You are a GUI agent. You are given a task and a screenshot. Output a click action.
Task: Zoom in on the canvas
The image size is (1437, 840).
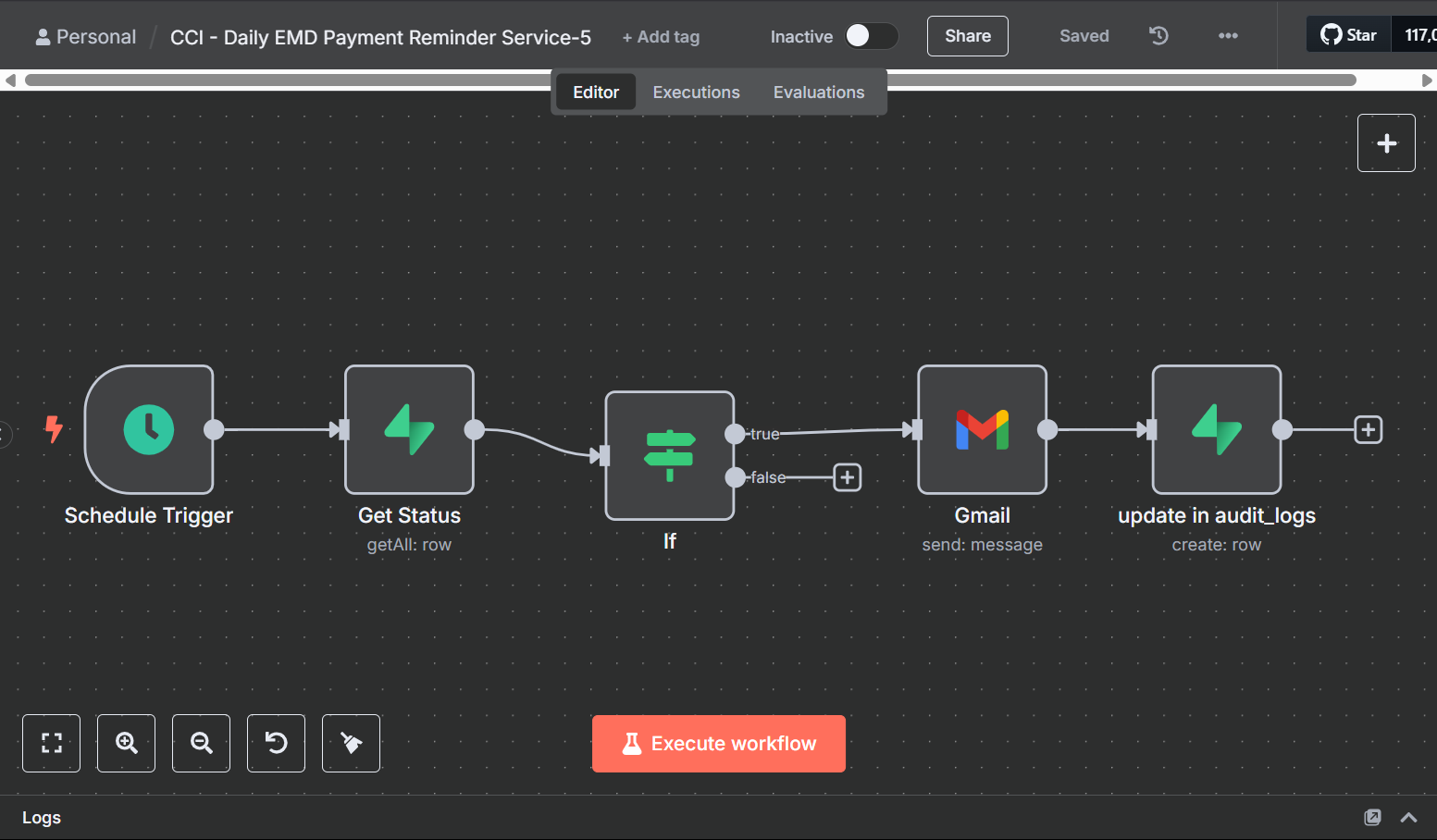tap(127, 743)
